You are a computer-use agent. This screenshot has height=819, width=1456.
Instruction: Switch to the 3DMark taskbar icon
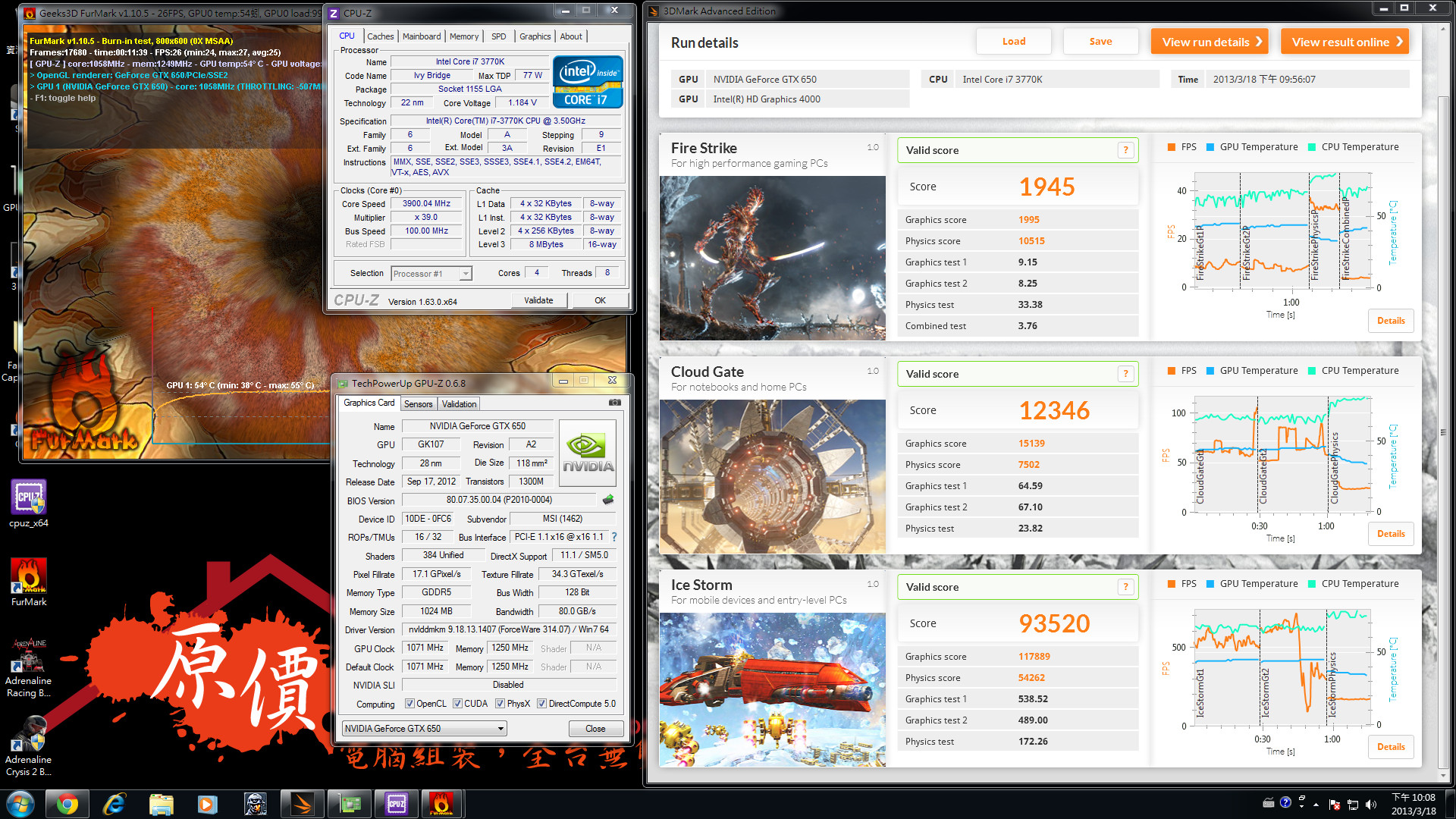tap(302, 804)
